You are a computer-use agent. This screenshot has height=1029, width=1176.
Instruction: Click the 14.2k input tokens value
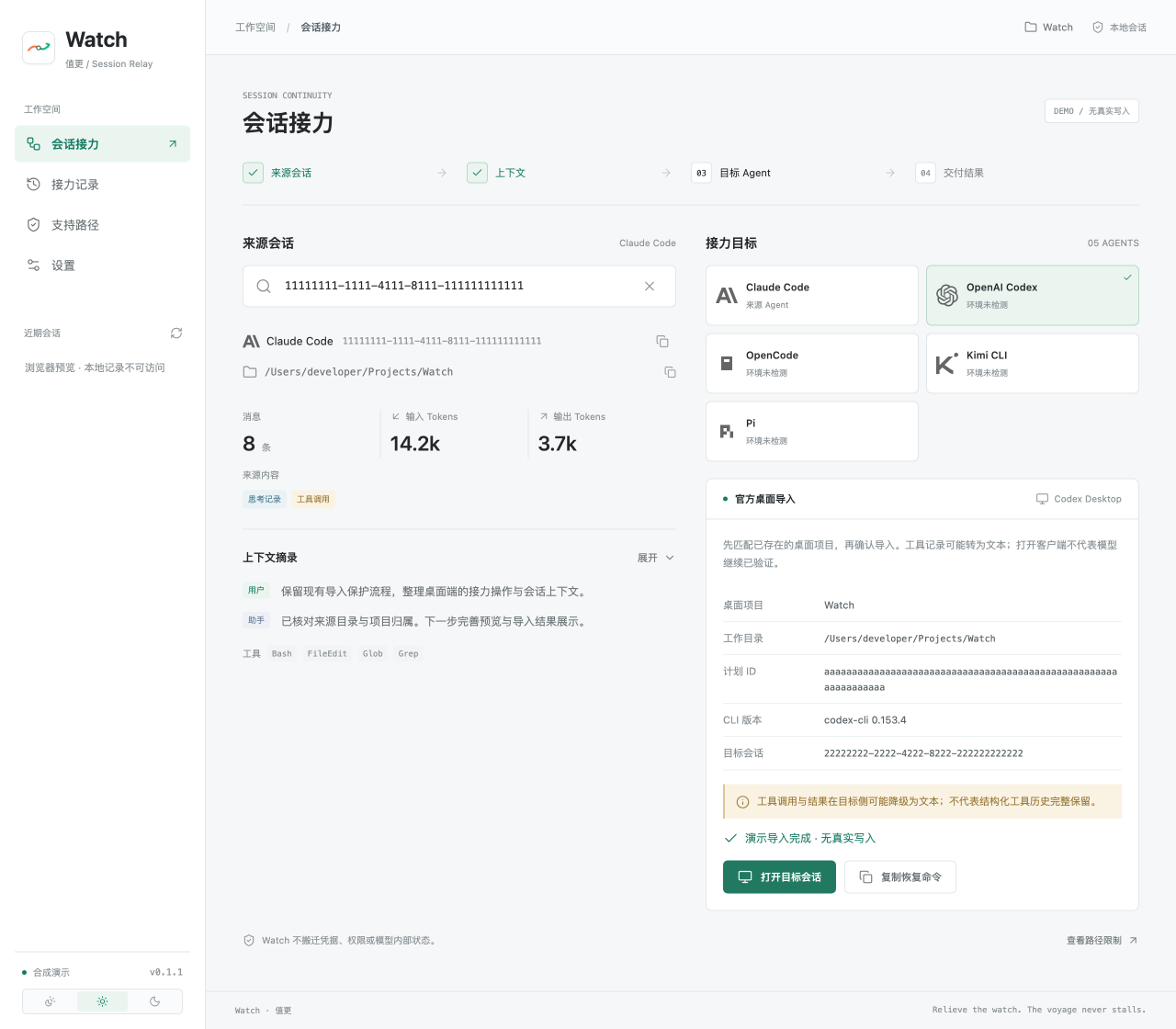415,444
